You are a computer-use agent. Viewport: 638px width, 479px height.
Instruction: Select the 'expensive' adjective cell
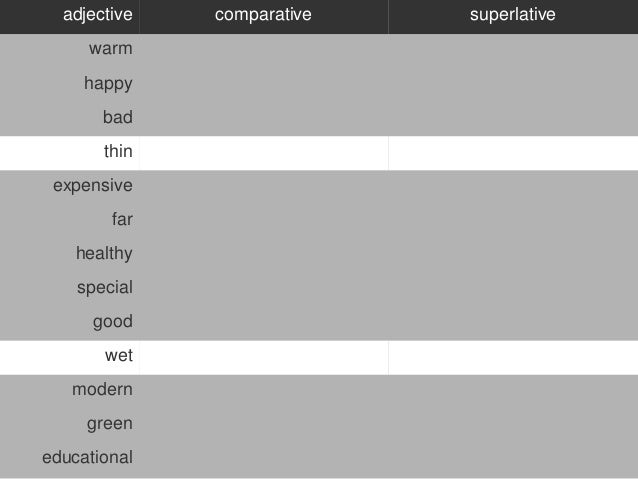(x=92, y=186)
